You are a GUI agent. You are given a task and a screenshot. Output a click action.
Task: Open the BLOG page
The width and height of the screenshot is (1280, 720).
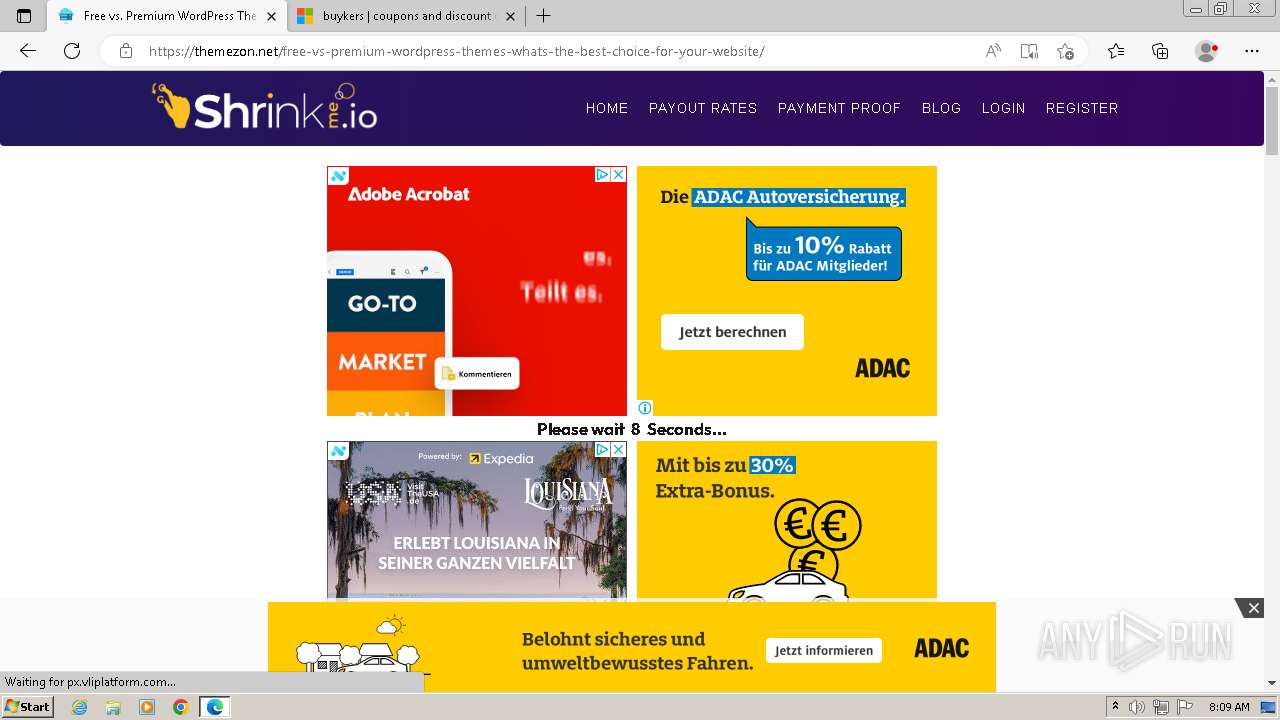pyautogui.click(x=941, y=108)
